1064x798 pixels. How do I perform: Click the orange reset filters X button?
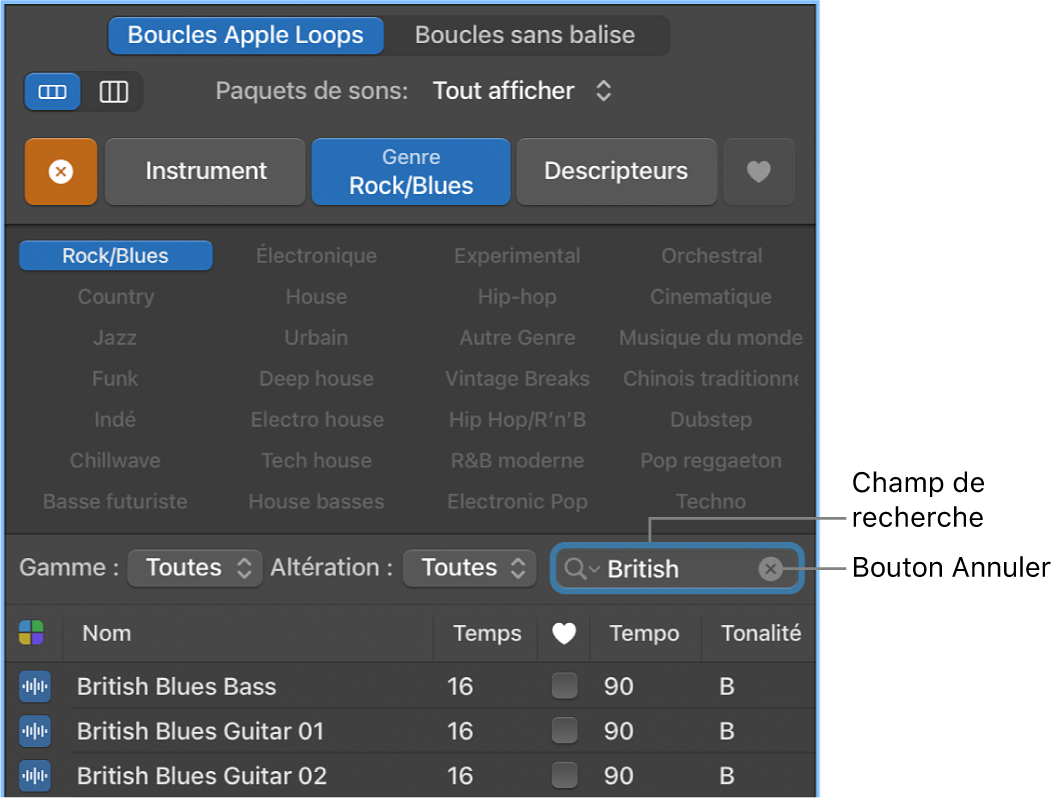point(60,172)
